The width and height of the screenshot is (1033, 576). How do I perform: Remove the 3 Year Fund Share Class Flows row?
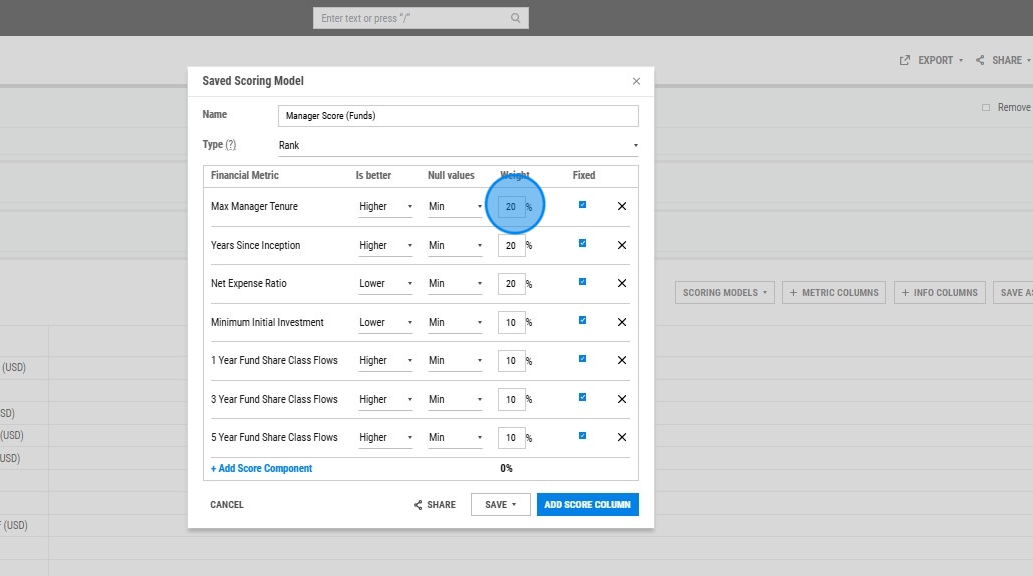pyautogui.click(x=621, y=399)
